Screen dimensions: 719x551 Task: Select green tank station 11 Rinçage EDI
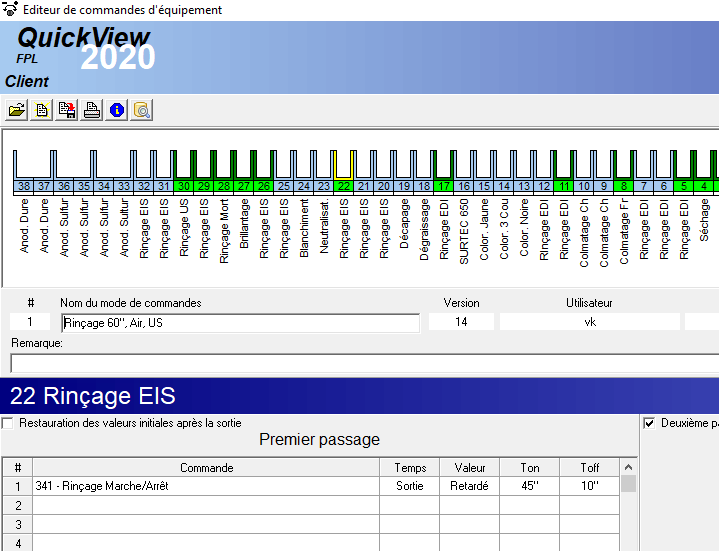click(564, 186)
